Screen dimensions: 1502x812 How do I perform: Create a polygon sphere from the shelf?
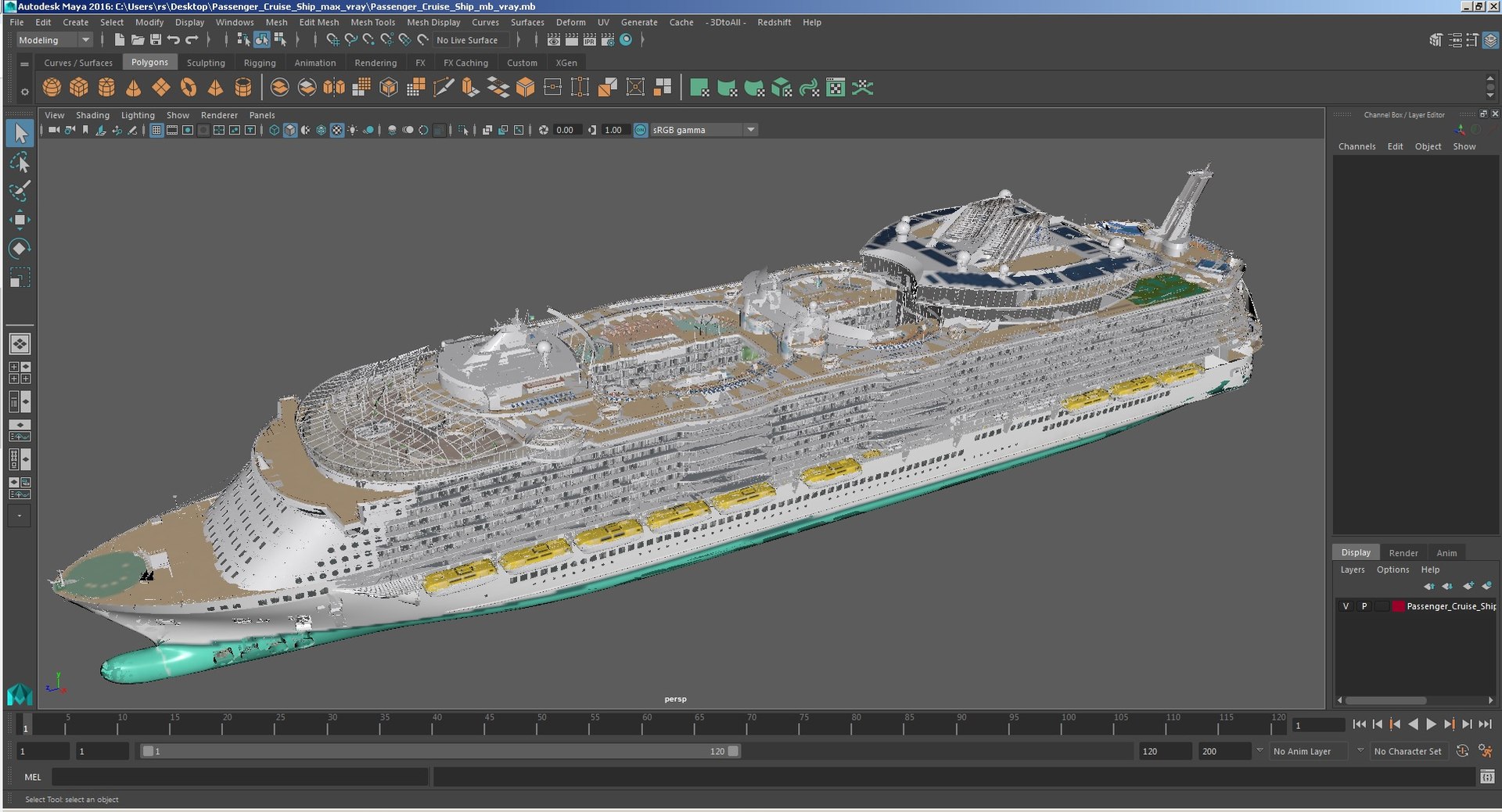click(x=52, y=88)
